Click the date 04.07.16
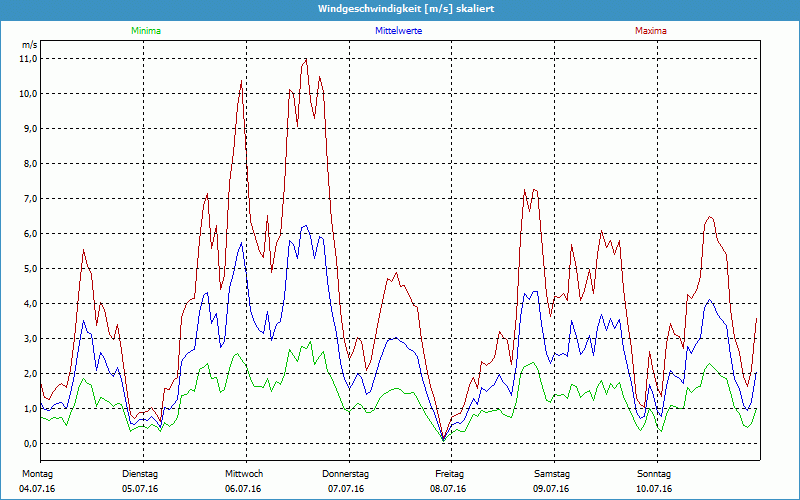This screenshot has height=500, width=800. (x=37, y=489)
